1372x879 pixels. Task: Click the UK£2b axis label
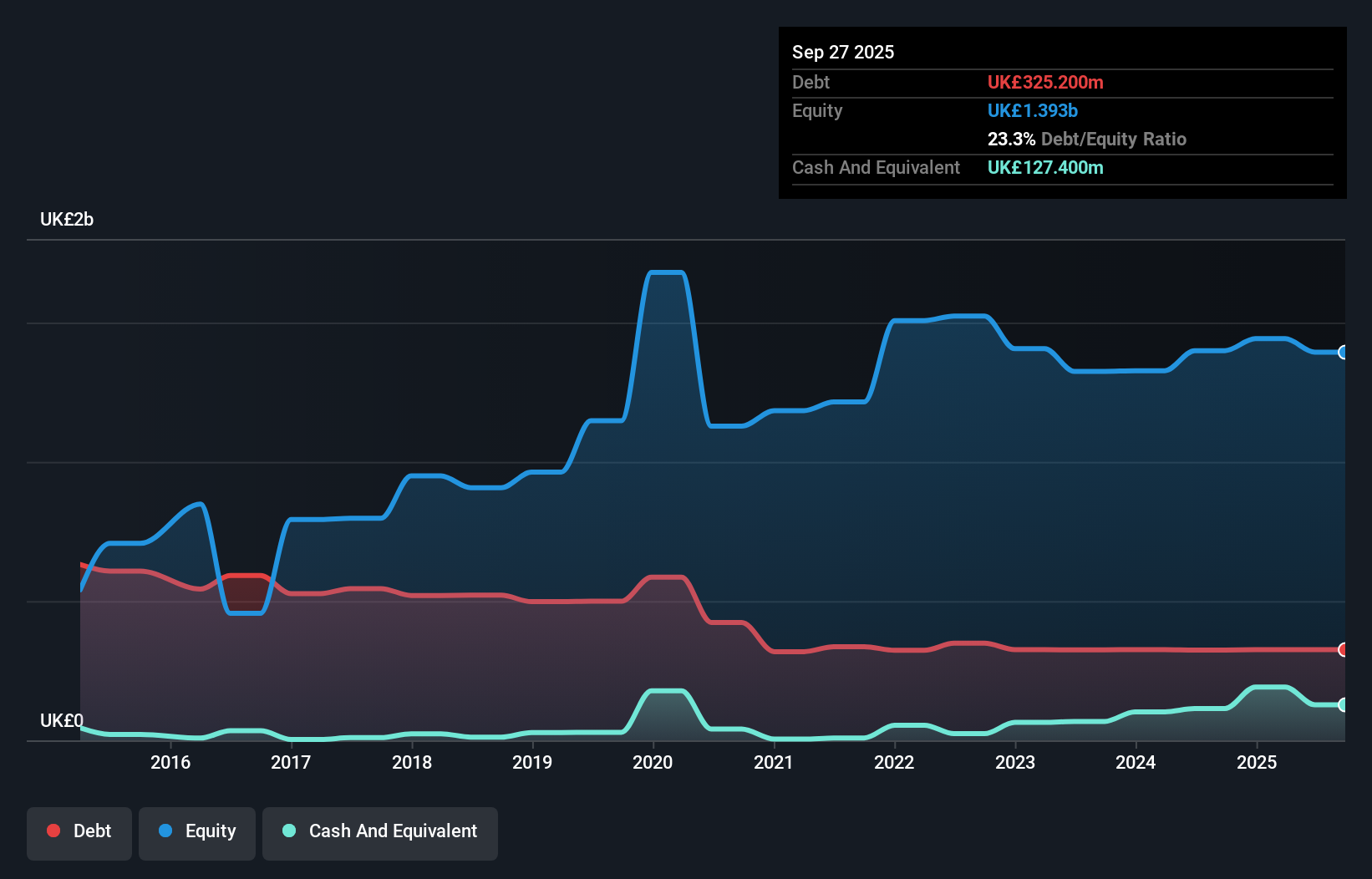[67, 219]
